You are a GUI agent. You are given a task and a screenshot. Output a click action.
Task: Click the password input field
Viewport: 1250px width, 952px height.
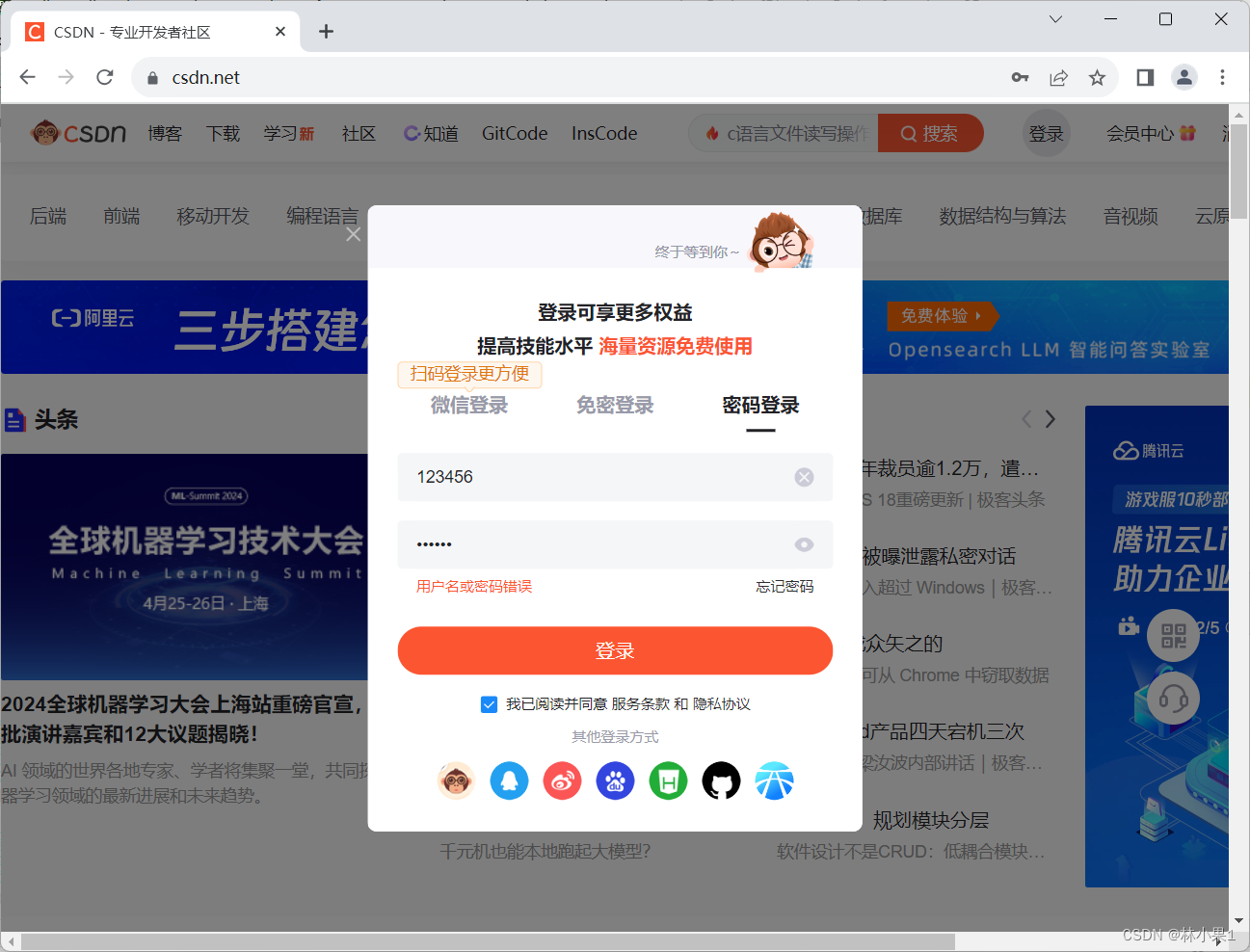pyautogui.click(x=615, y=544)
